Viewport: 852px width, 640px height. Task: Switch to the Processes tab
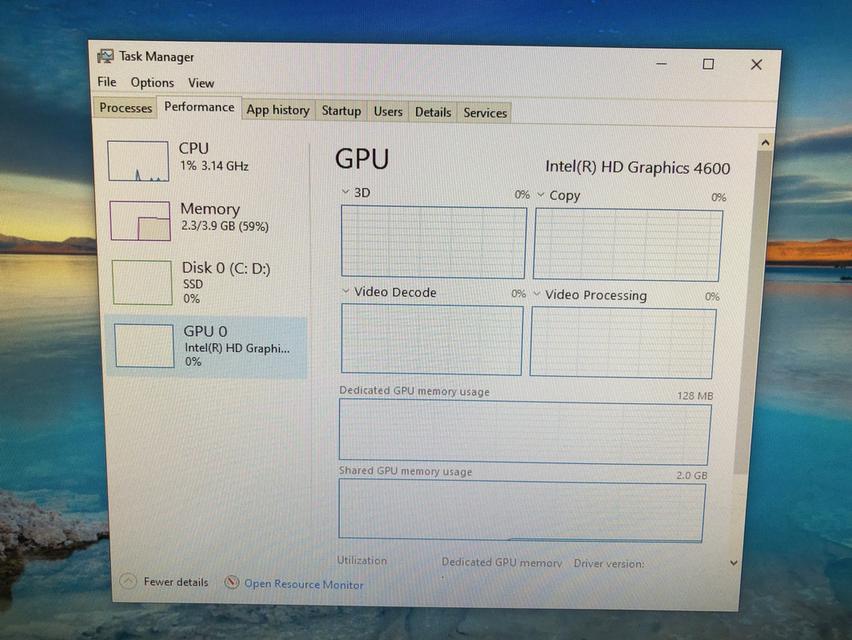(126, 108)
